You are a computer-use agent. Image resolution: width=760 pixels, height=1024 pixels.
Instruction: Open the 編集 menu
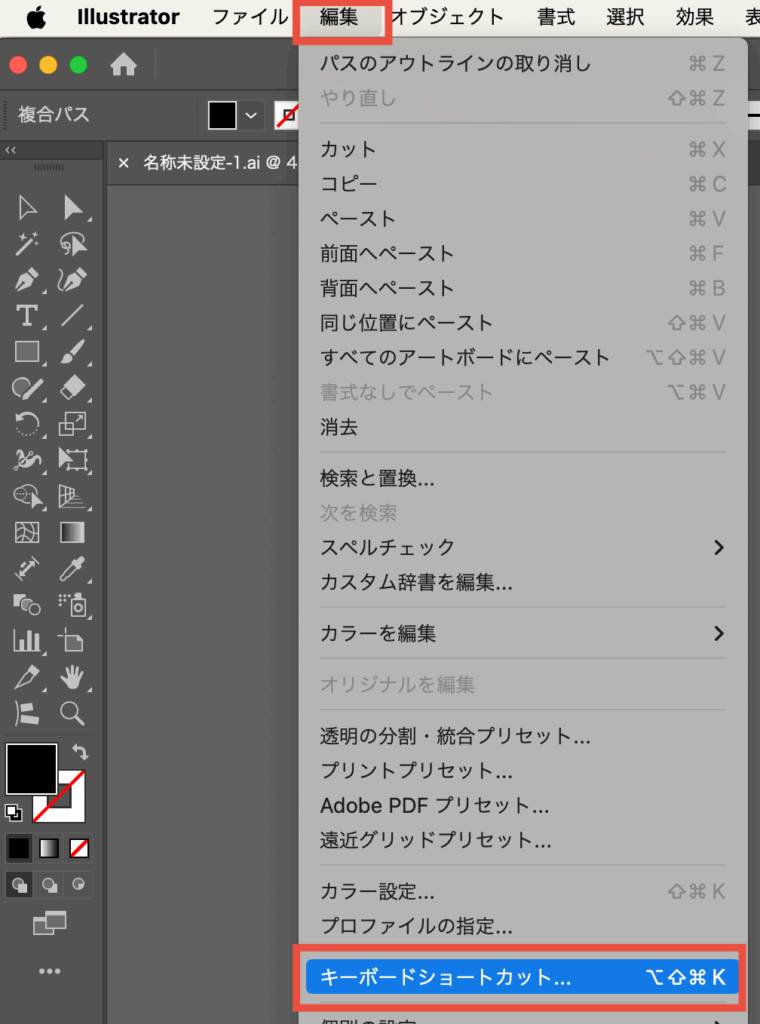(339, 17)
